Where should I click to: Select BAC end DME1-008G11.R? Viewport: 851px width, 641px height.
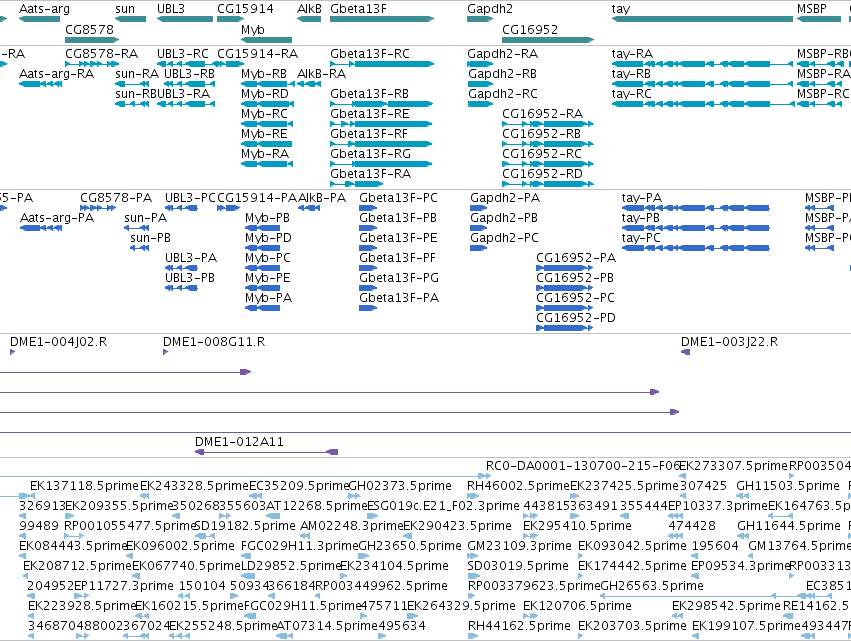pos(214,342)
